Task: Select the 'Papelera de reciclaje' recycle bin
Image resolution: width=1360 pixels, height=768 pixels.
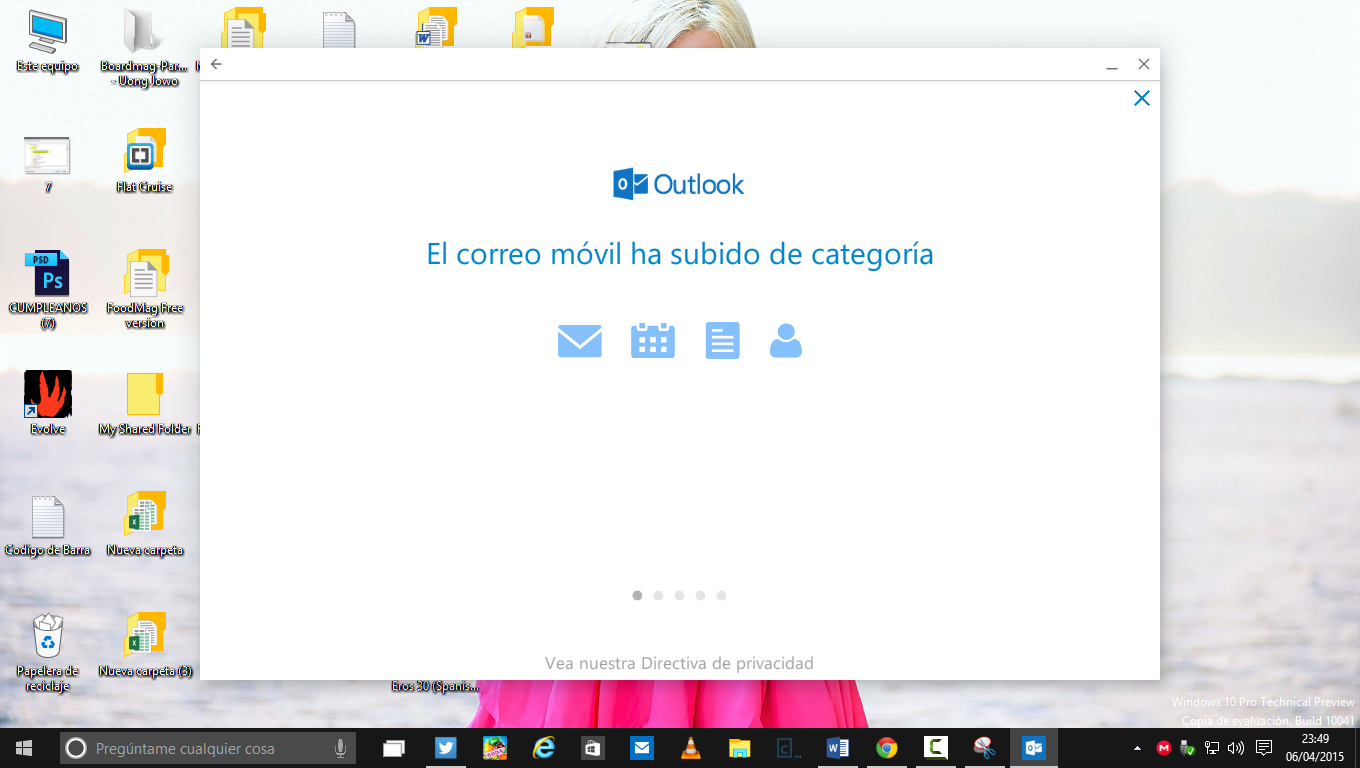Action: (47, 652)
